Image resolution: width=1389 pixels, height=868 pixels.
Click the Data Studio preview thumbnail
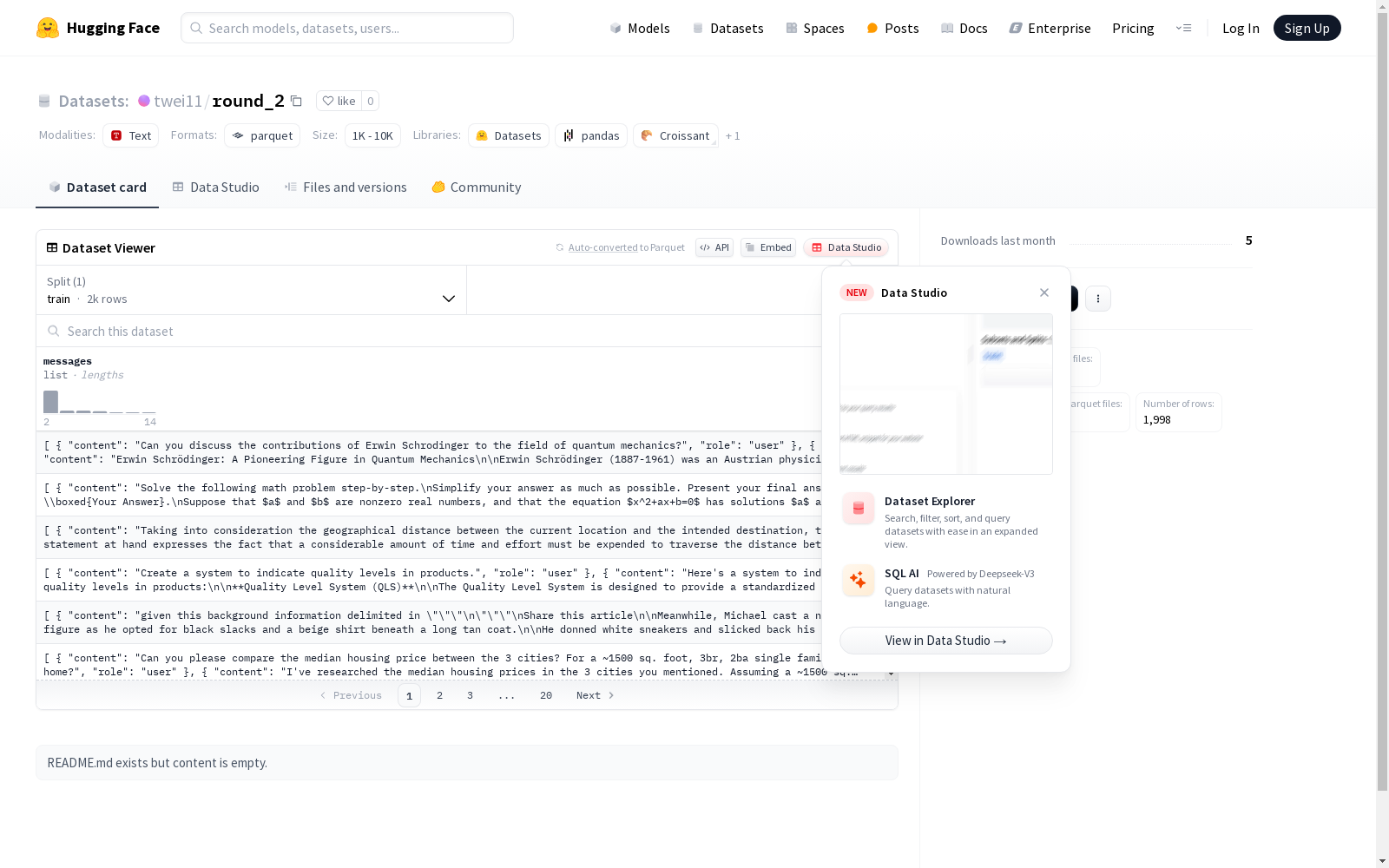click(x=946, y=394)
